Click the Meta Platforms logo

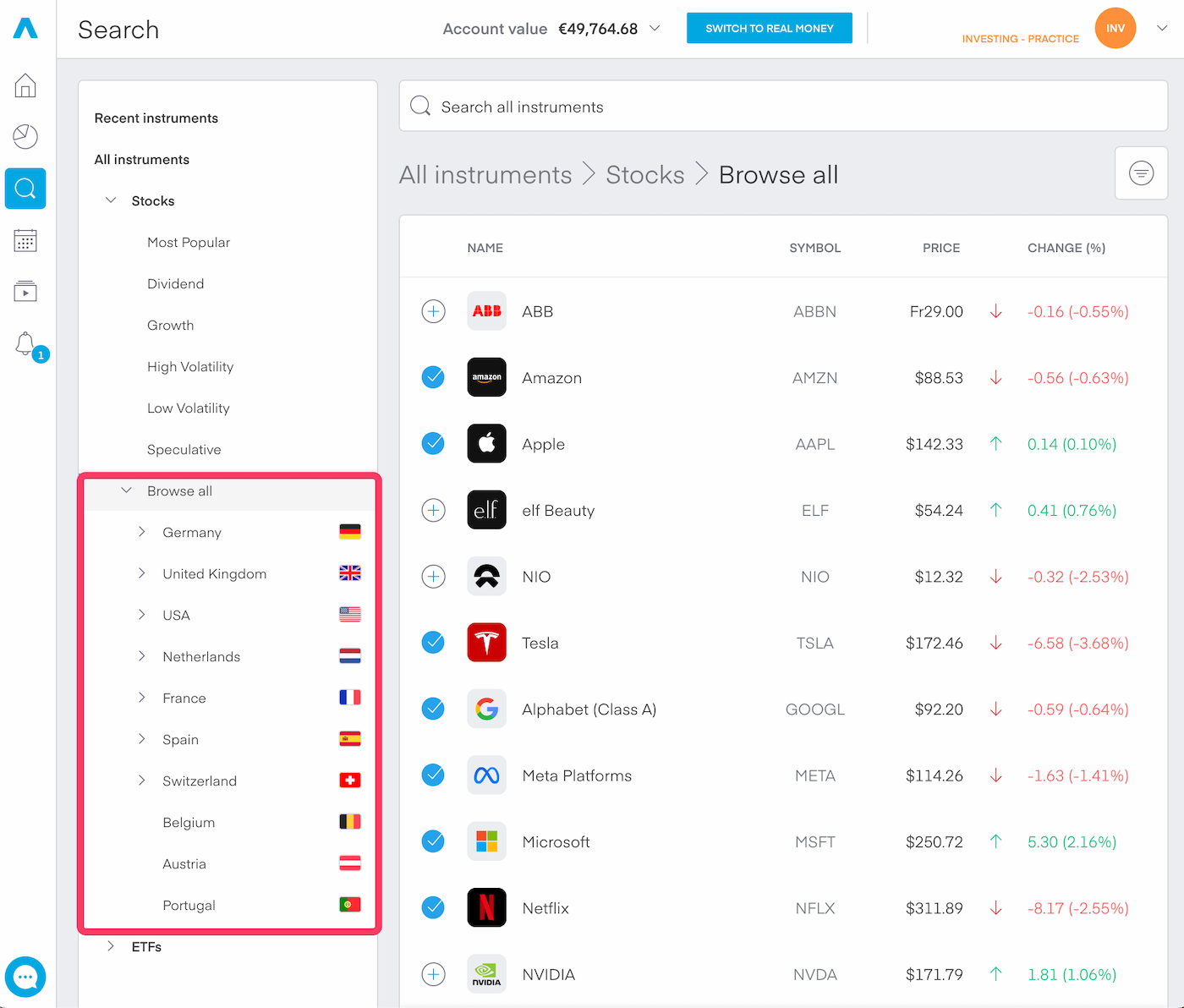pos(486,775)
